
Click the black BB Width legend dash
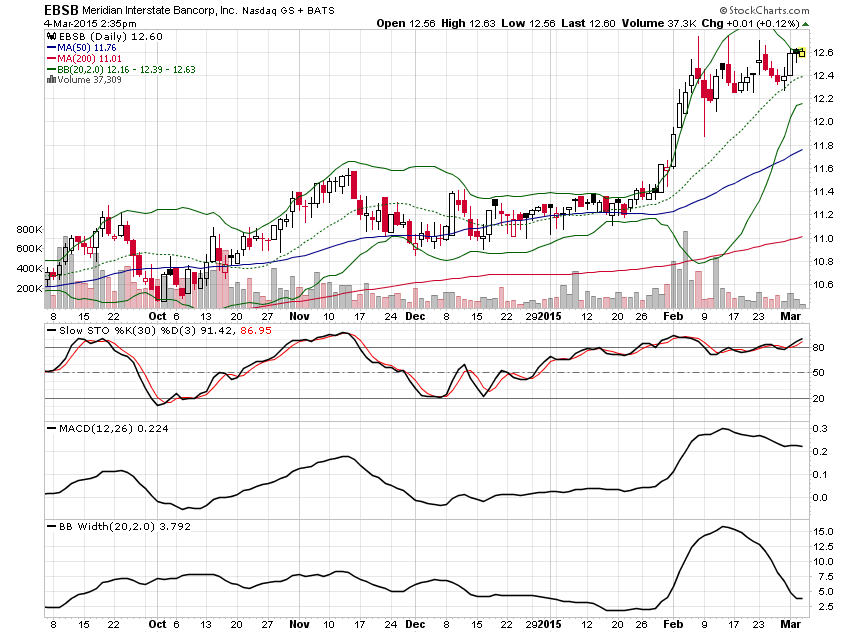51,526
